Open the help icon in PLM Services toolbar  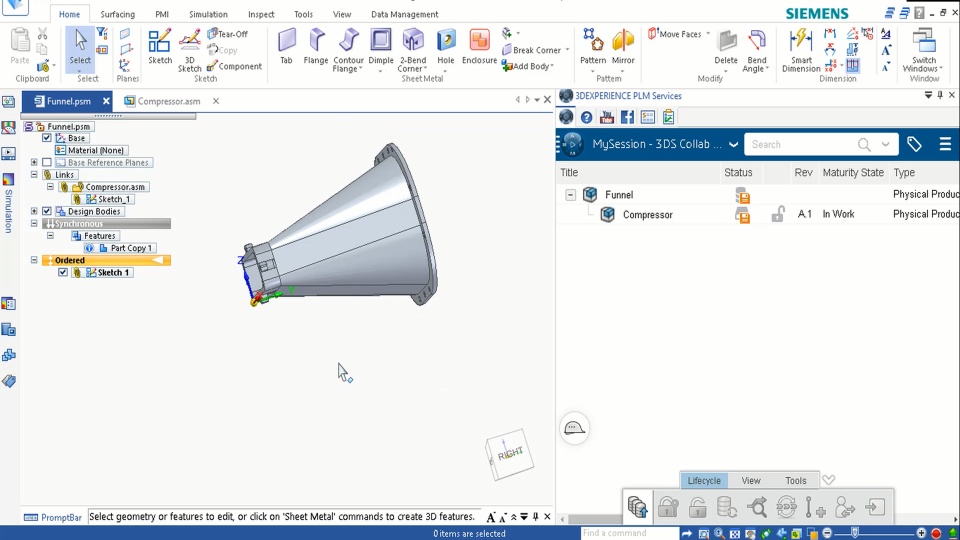(587, 117)
